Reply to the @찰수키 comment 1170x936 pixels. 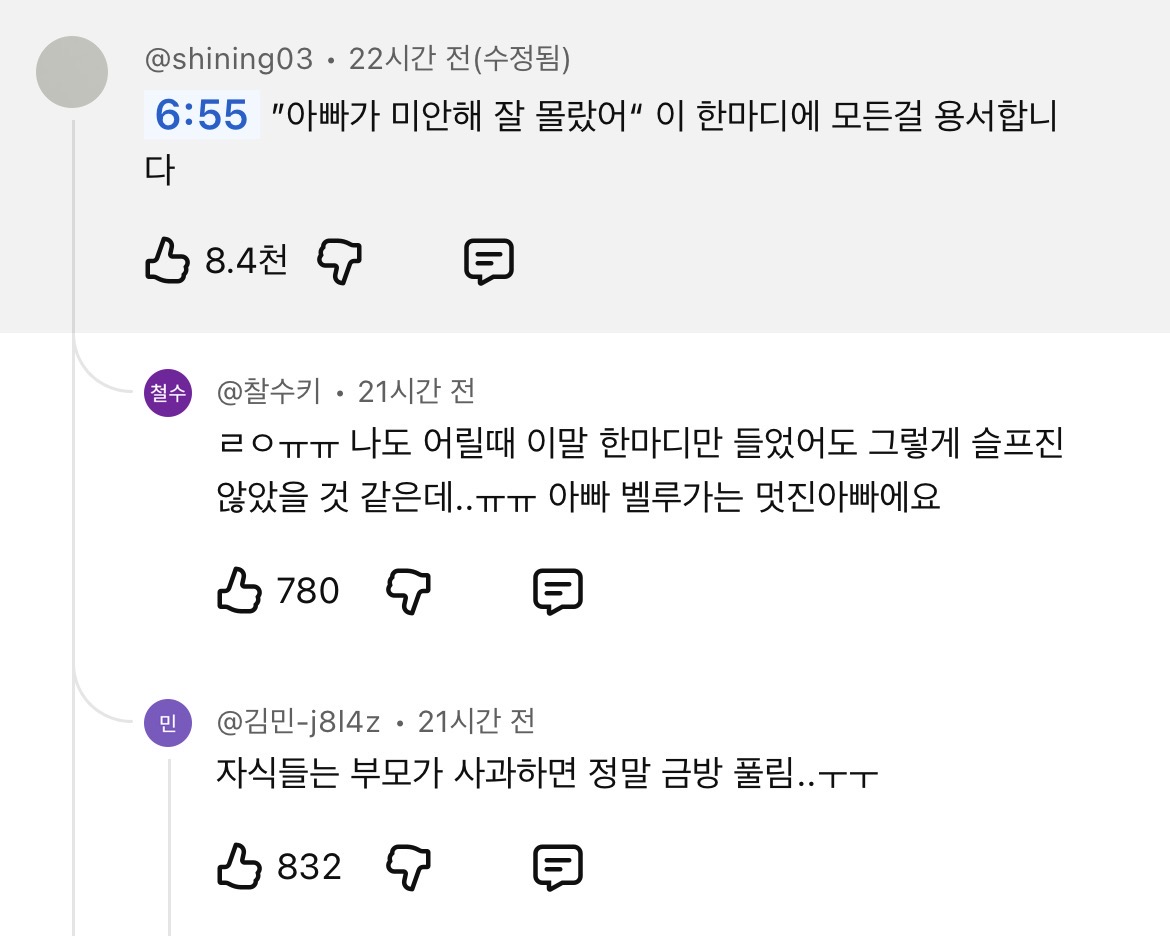[557, 591]
